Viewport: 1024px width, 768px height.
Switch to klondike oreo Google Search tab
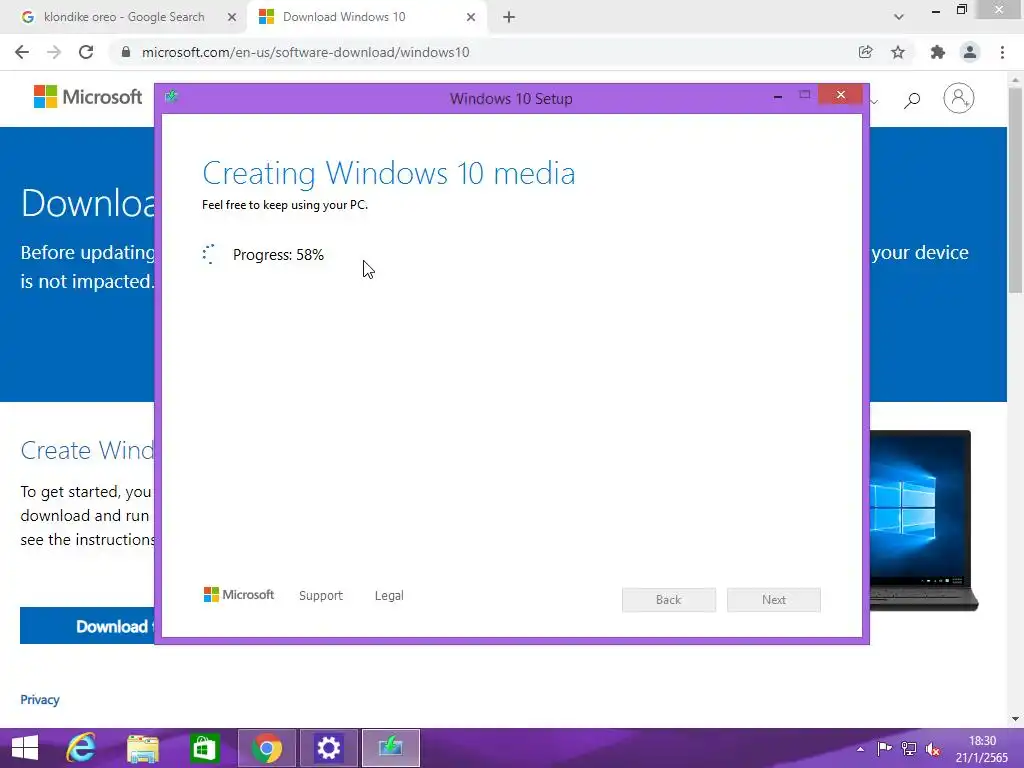(x=124, y=17)
